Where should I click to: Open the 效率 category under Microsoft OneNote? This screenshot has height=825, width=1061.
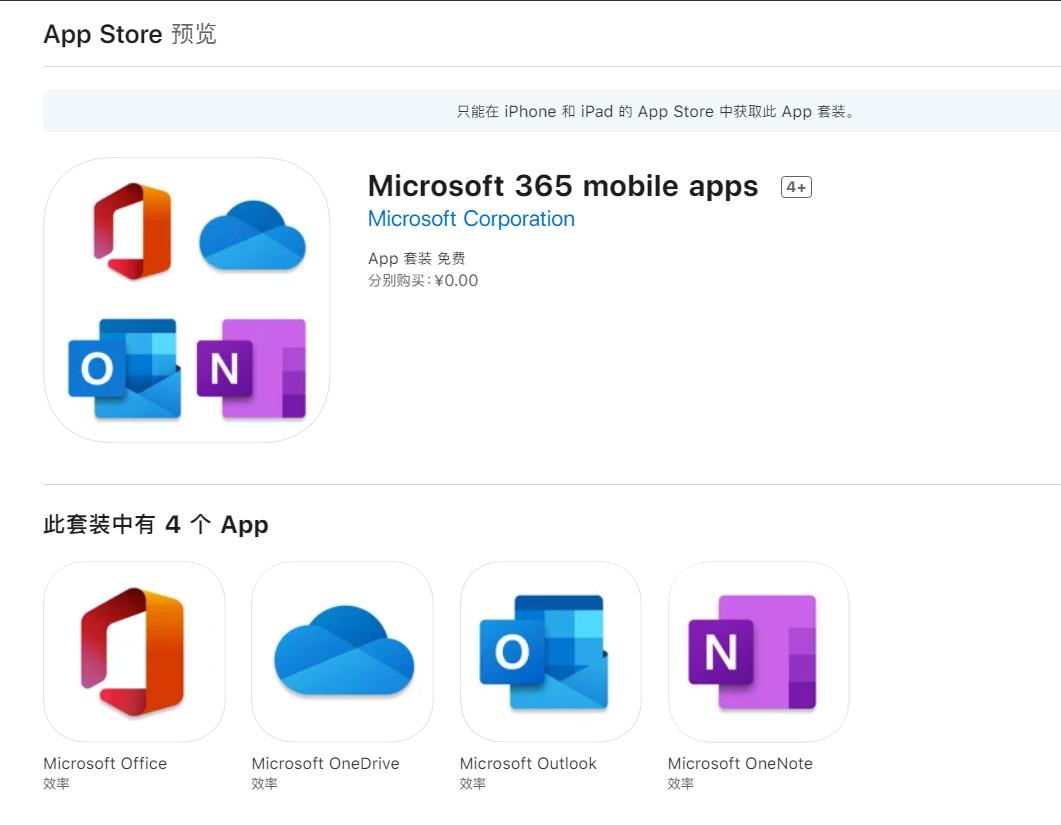click(x=680, y=783)
